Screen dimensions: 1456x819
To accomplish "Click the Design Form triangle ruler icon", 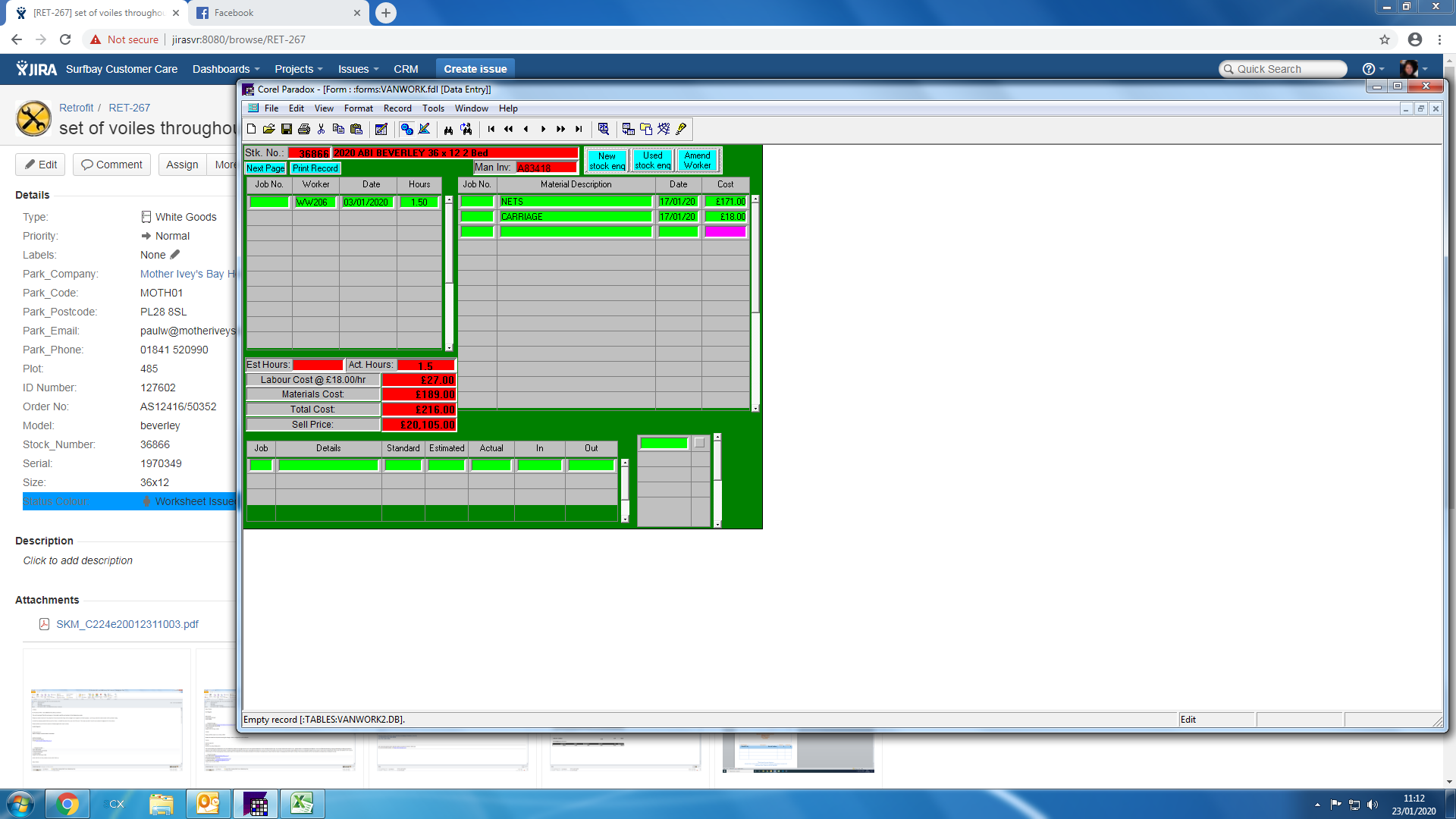I will pyautogui.click(x=425, y=129).
